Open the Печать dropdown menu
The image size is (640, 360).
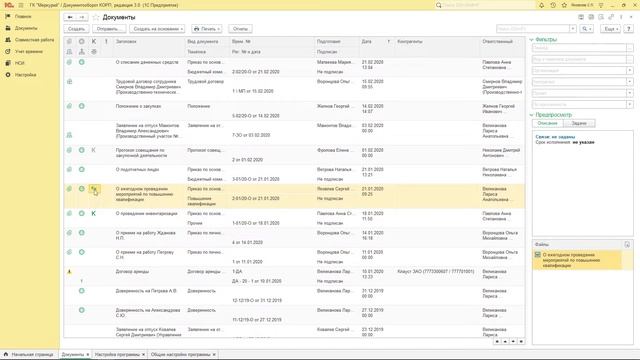click(207, 29)
